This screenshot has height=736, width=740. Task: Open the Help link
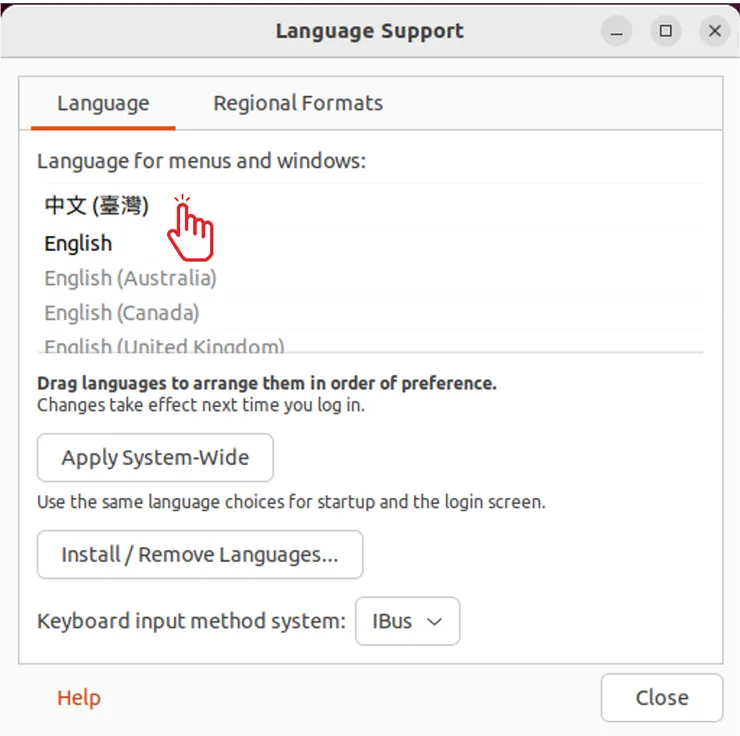pyautogui.click(x=79, y=698)
